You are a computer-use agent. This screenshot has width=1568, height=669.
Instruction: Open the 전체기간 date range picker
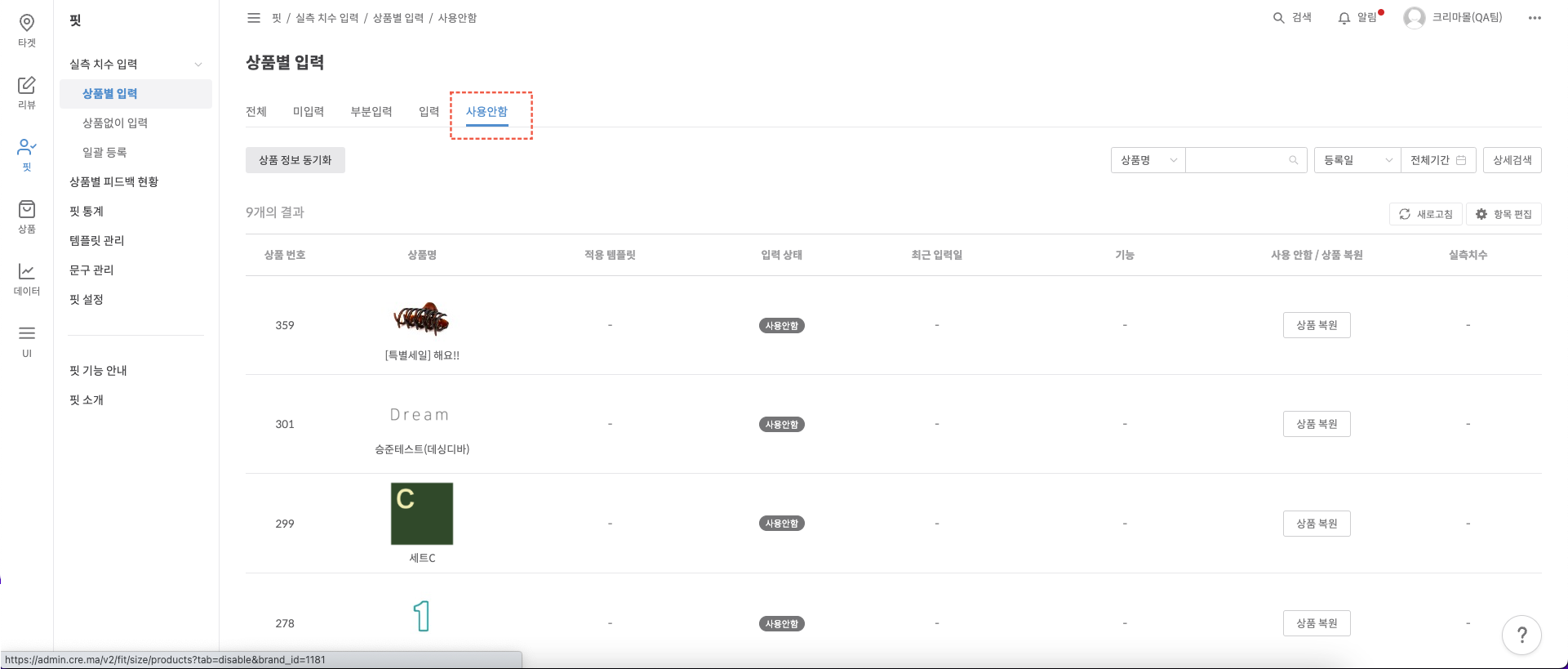pyautogui.click(x=1437, y=160)
